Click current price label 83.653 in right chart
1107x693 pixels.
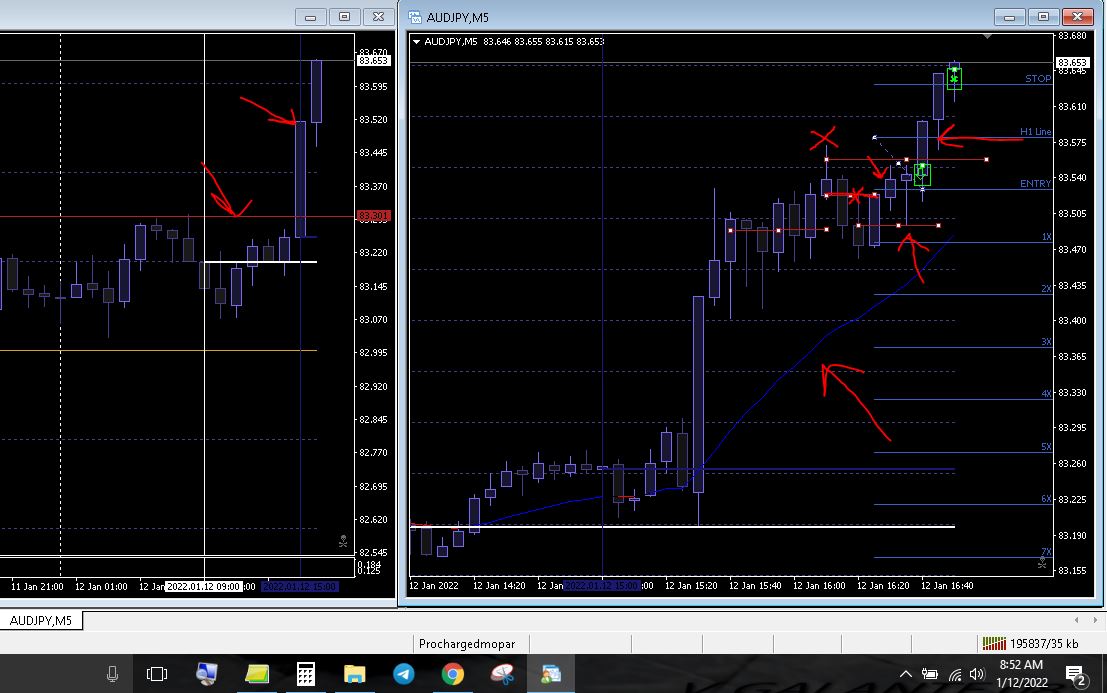pos(1072,63)
